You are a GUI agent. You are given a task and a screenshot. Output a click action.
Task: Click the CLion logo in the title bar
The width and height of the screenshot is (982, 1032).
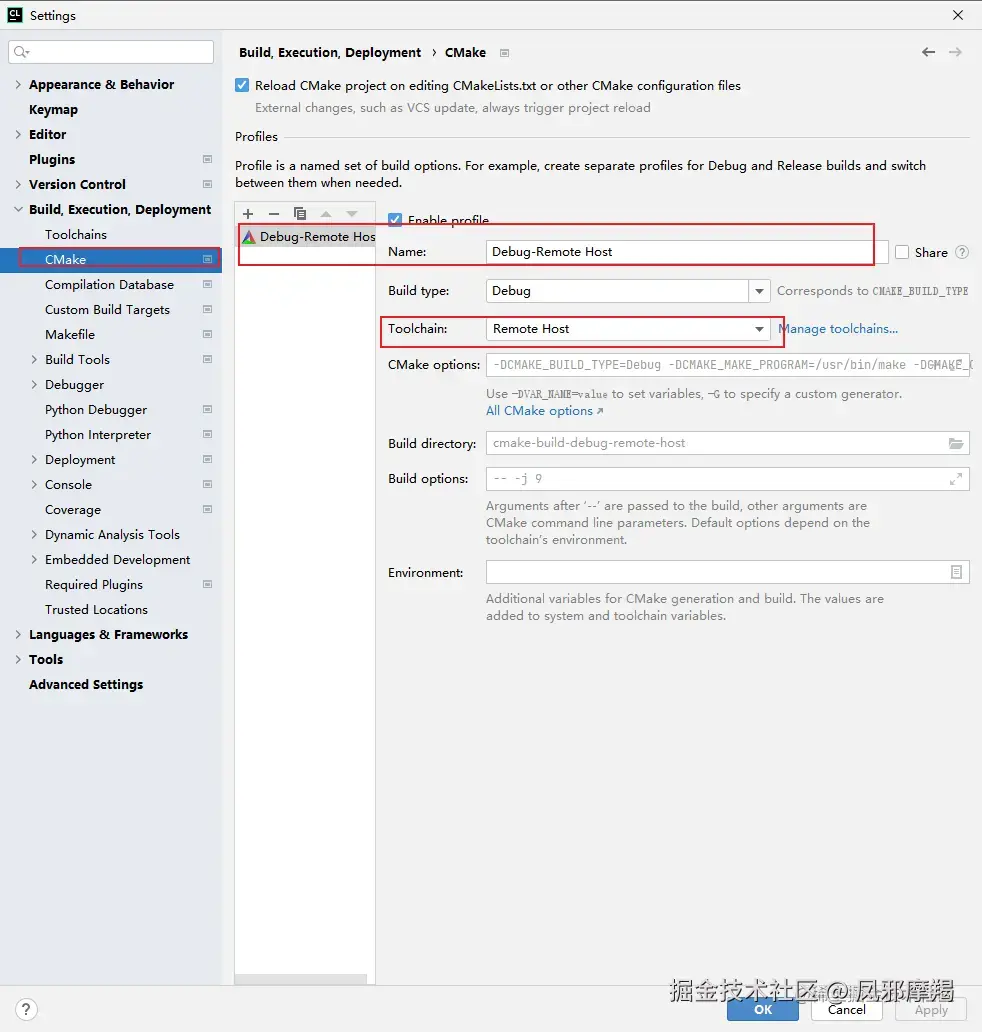tap(14, 14)
